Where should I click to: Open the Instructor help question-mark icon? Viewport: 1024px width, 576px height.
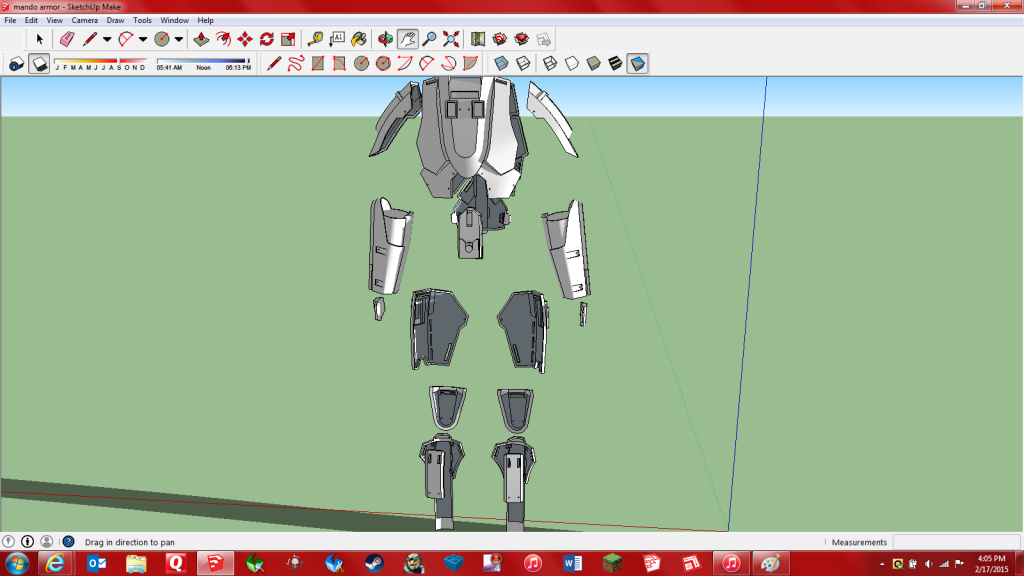[x=69, y=541]
